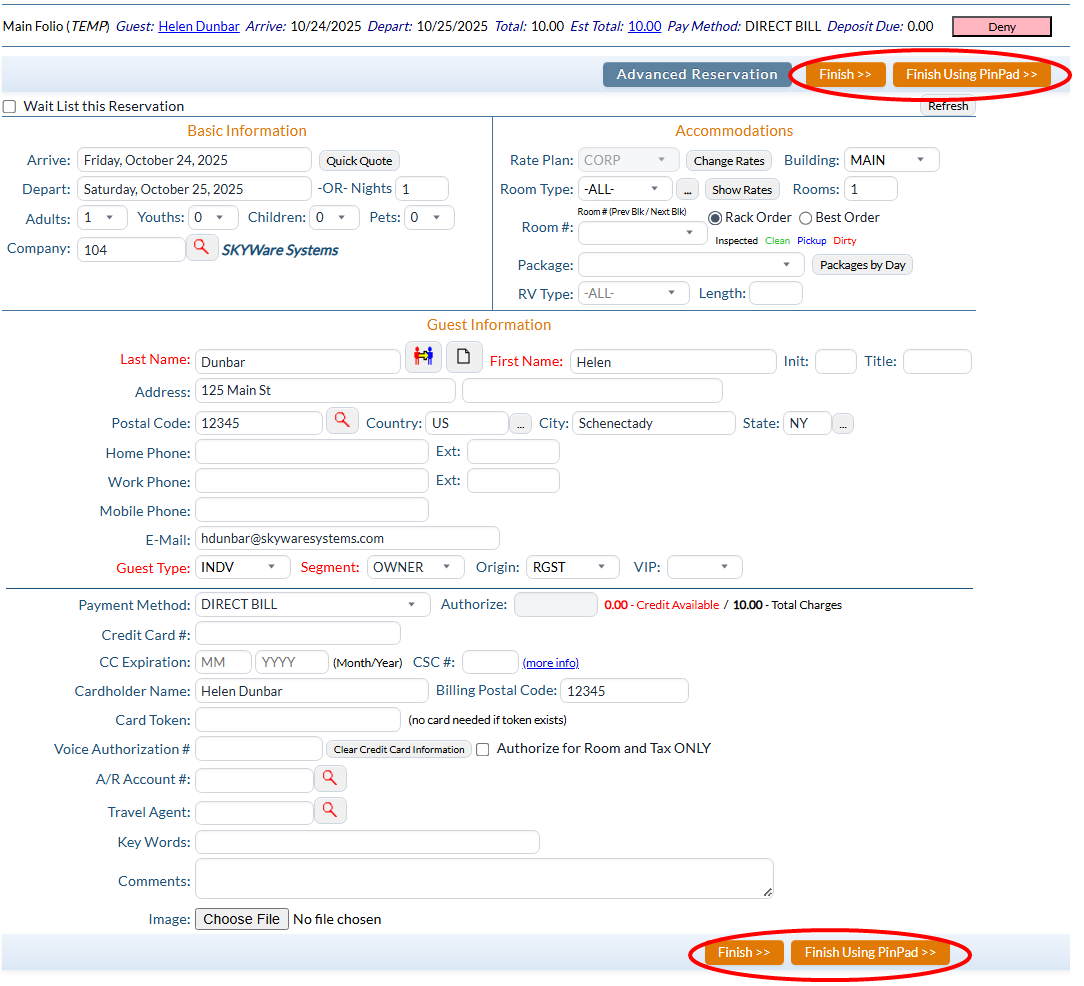Click the Advanced Reservation tab button
The image size is (1084, 986).
pyautogui.click(x=696, y=74)
